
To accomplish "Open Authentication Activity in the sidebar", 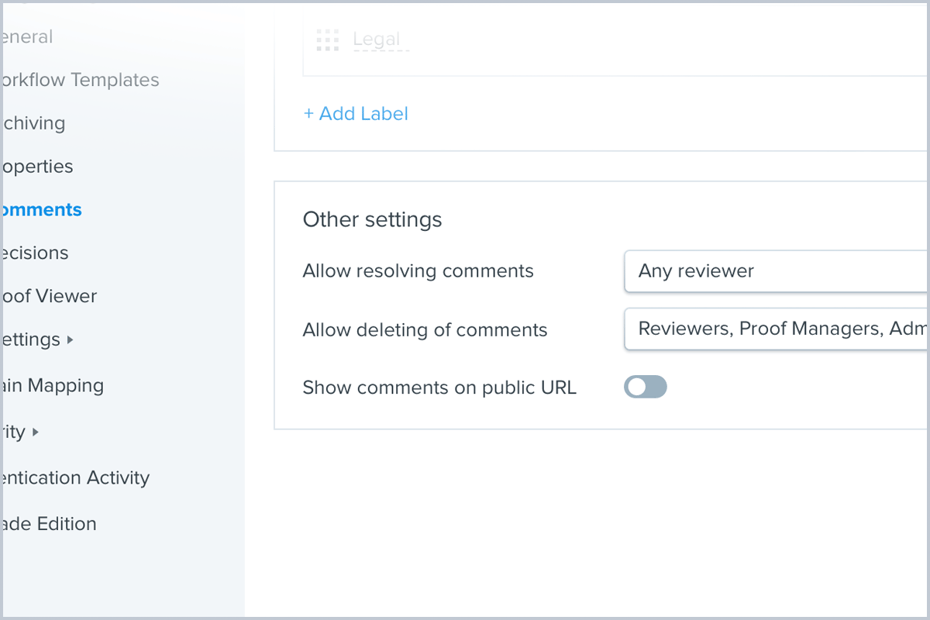I will coord(75,478).
